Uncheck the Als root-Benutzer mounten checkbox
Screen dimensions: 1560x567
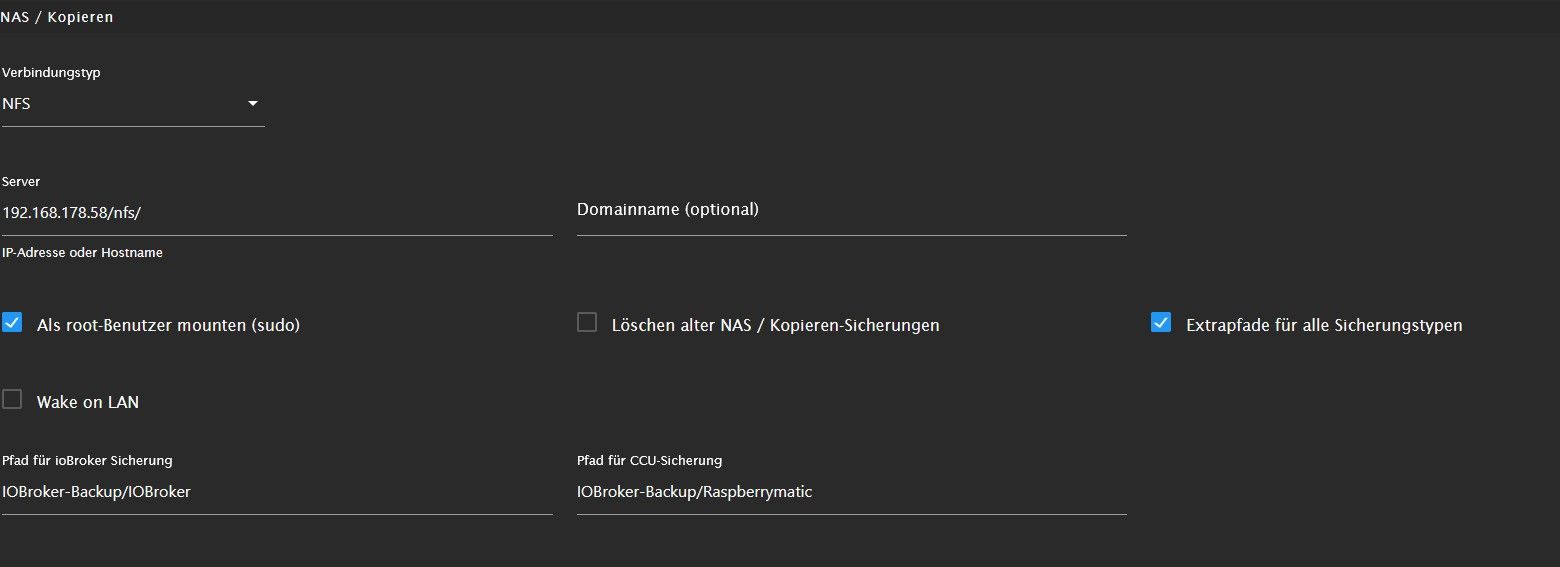click(x=12, y=323)
